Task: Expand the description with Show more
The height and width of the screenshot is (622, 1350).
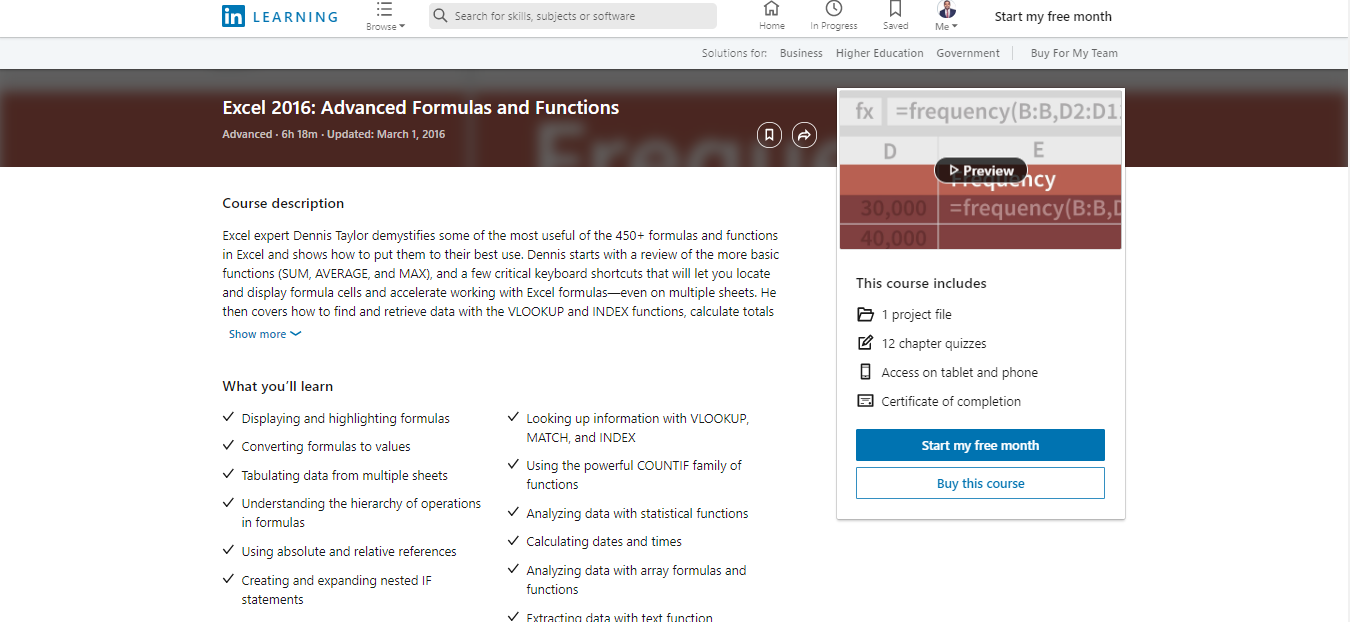Action: (265, 334)
